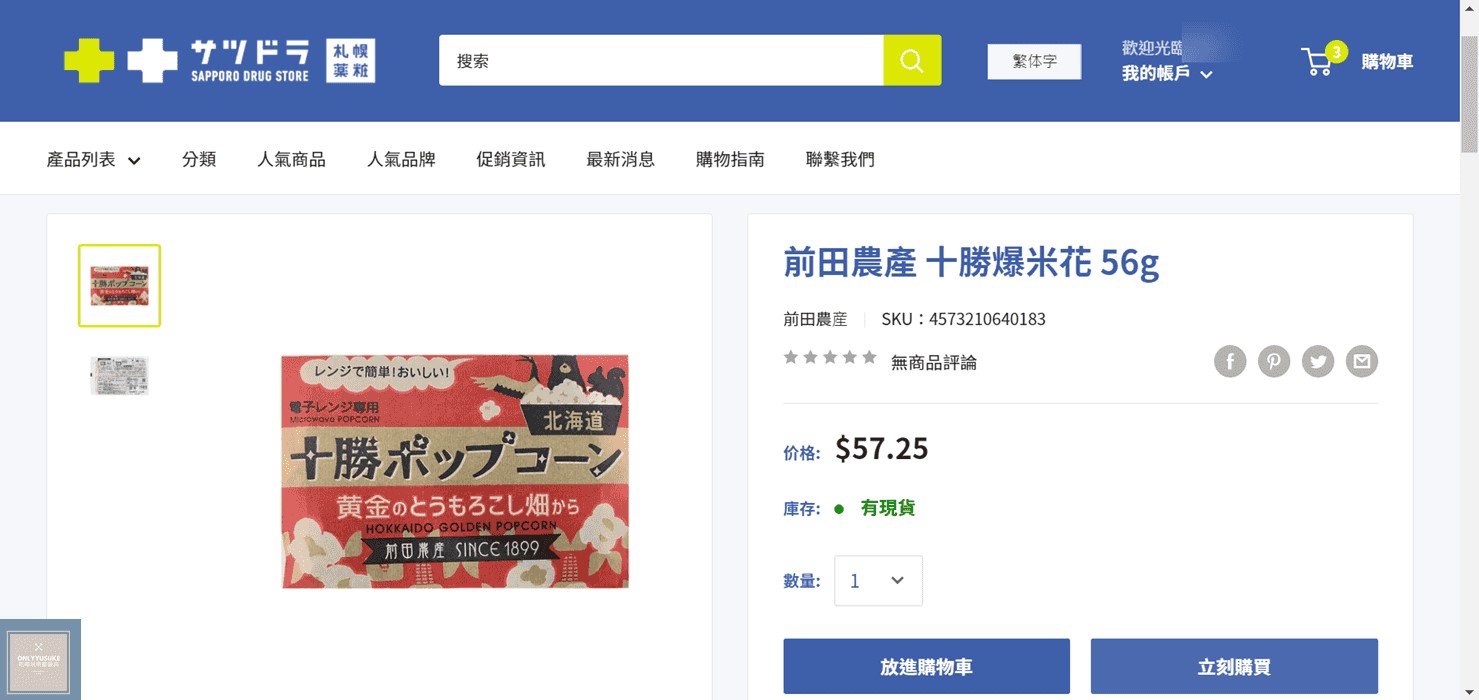Share the product on Pinterest

tap(1273, 361)
